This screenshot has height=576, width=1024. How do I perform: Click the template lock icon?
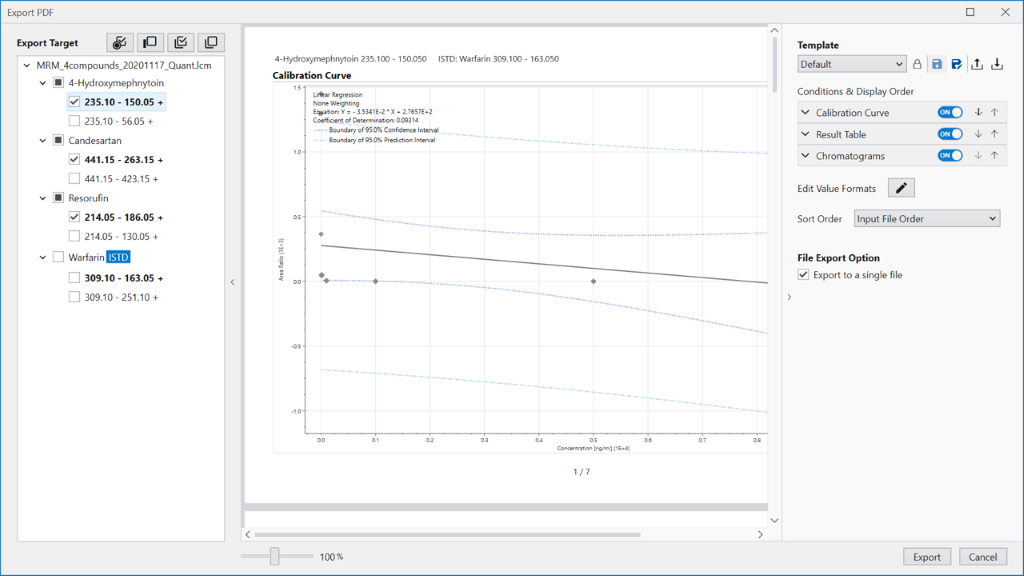[x=917, y=64]
